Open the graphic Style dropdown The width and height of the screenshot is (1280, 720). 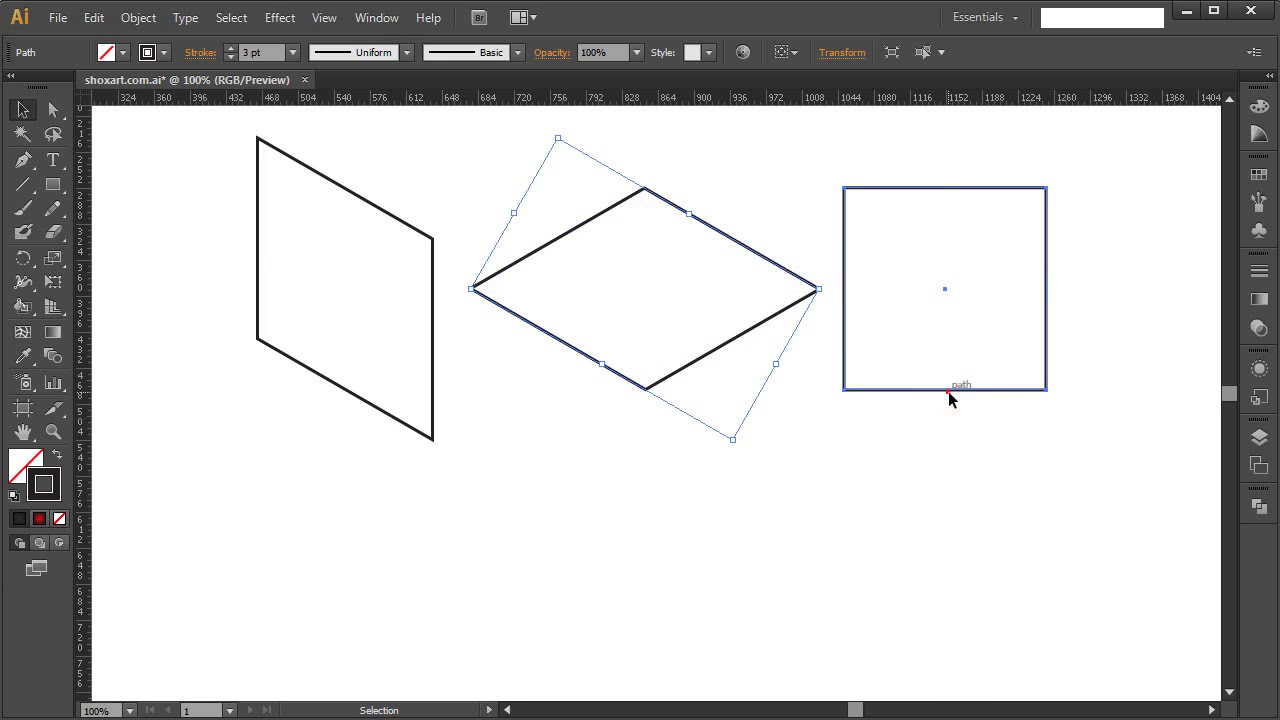pos(709,53)
